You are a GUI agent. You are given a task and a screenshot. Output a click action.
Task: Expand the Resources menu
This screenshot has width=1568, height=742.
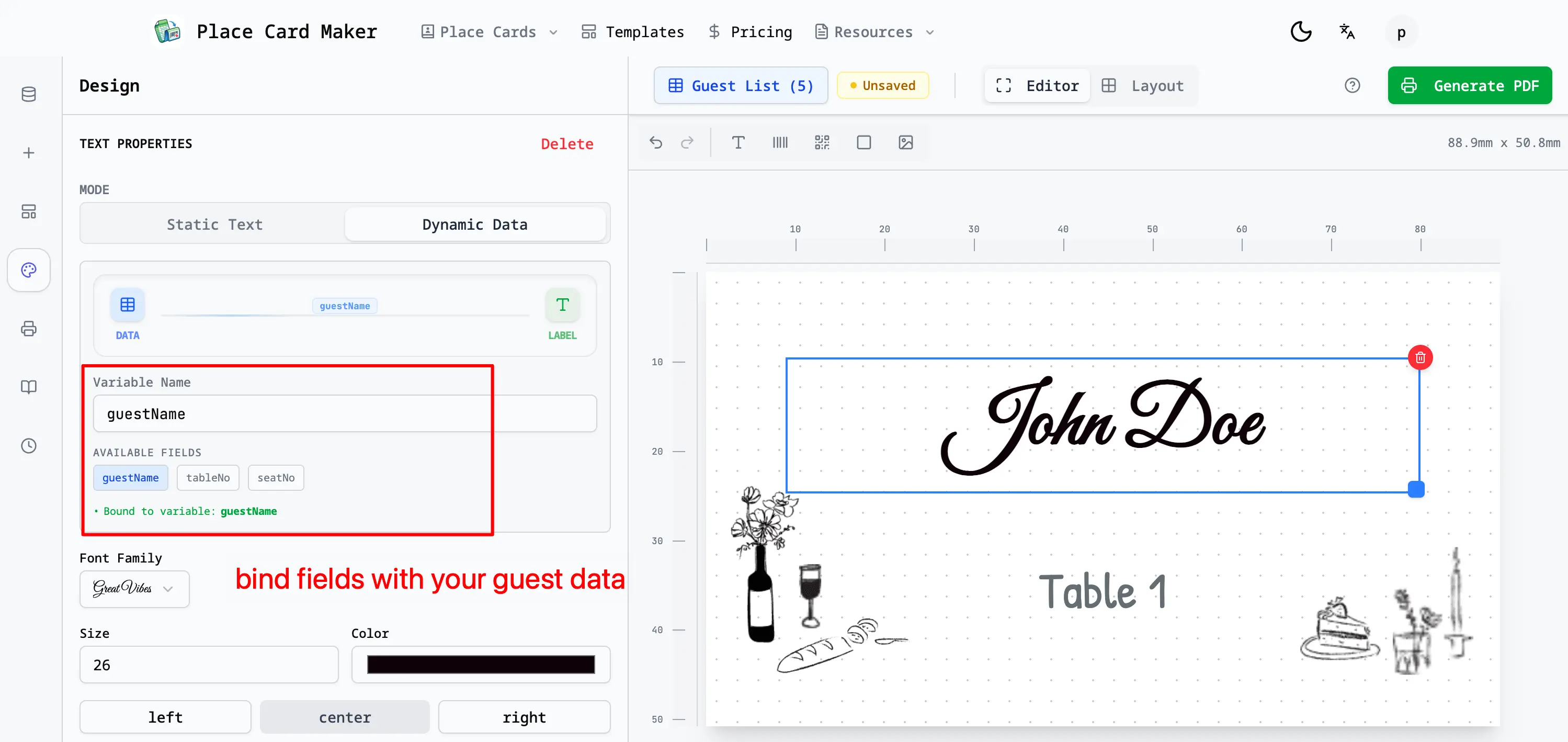click(874, 32)
